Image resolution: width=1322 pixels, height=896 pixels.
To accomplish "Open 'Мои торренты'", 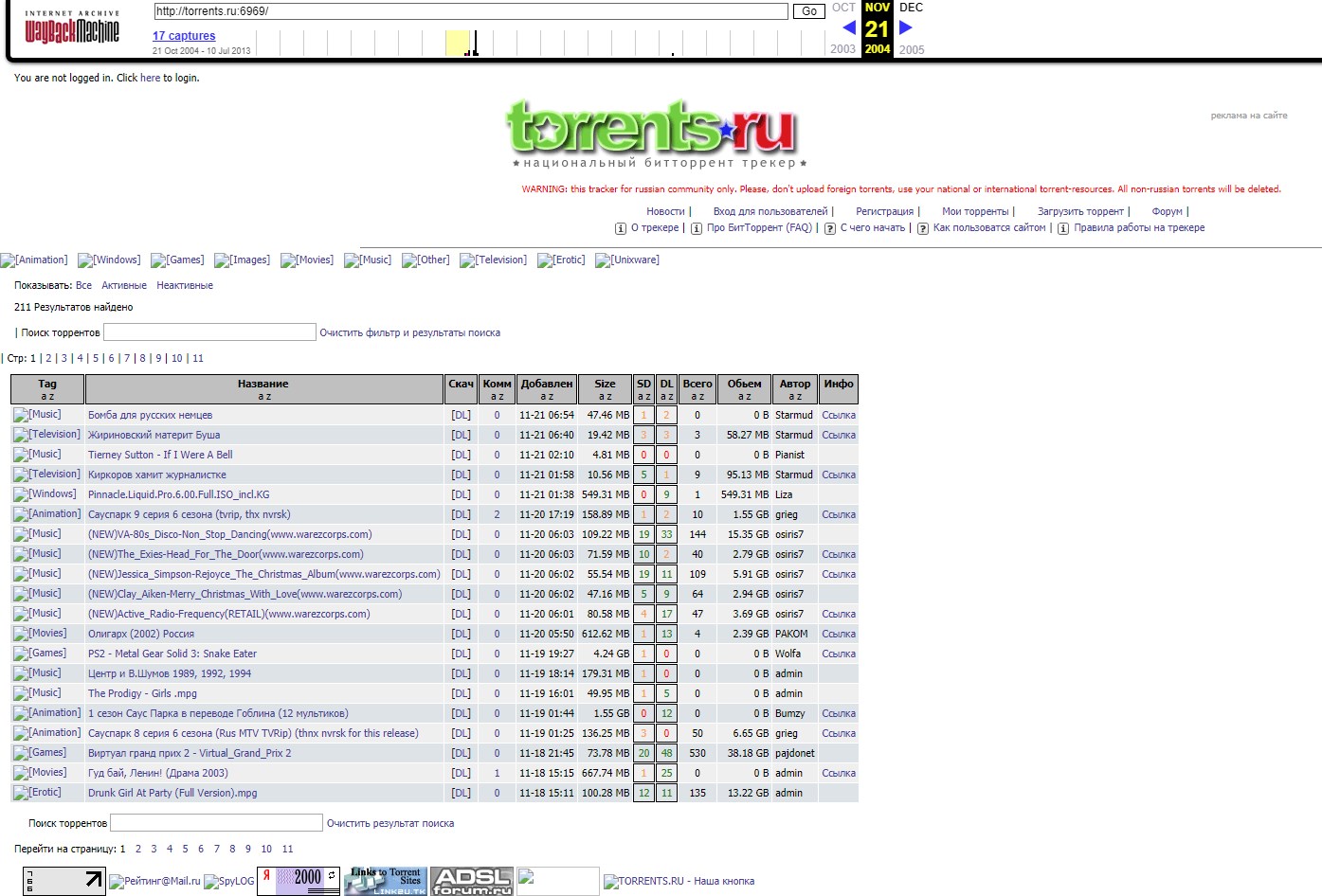I will coord(975,212).
